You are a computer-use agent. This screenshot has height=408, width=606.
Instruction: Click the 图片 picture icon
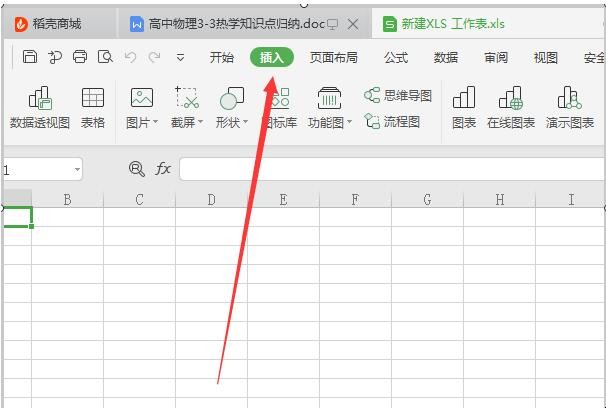pos(142,98)
